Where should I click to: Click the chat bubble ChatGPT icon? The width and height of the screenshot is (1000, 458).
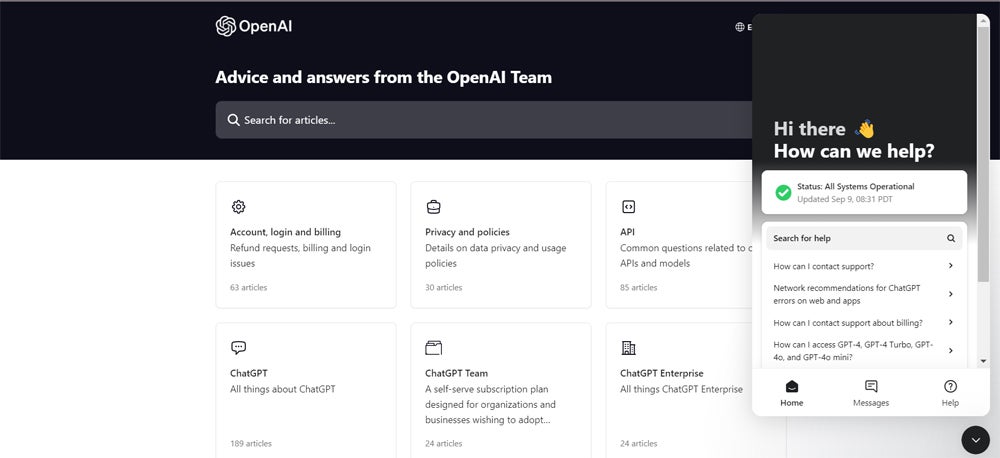(239, 348)
